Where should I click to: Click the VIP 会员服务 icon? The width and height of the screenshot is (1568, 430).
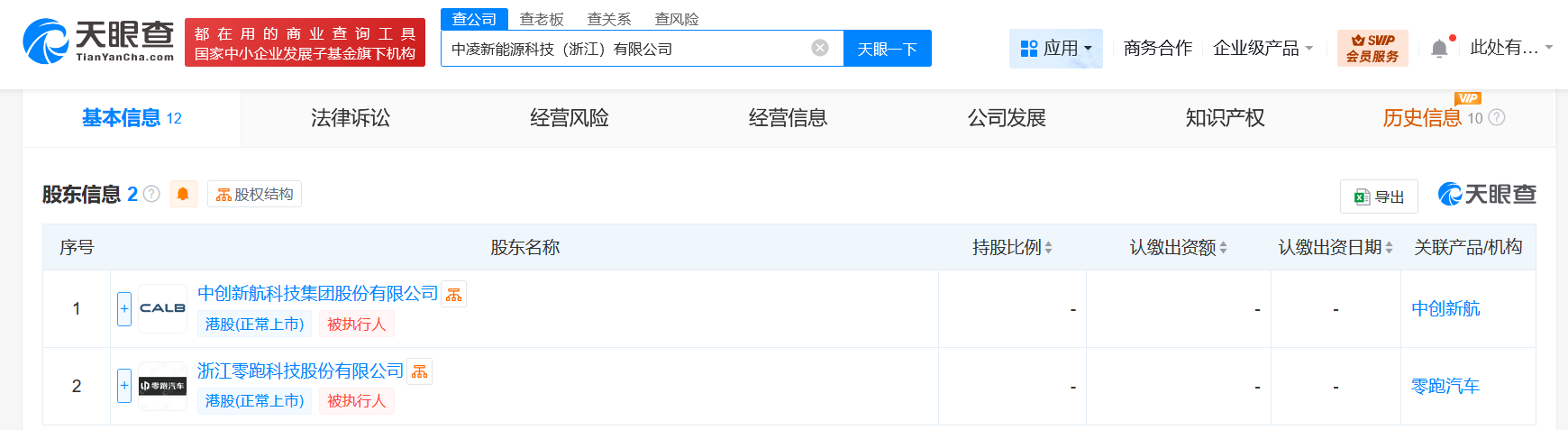click(1372, 48)
